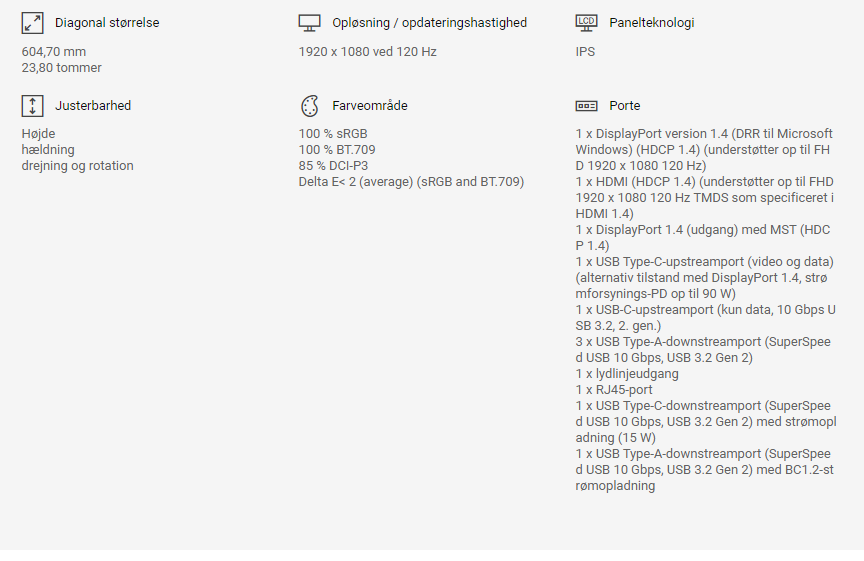Click the IPS panel value

tap(585, 52)
